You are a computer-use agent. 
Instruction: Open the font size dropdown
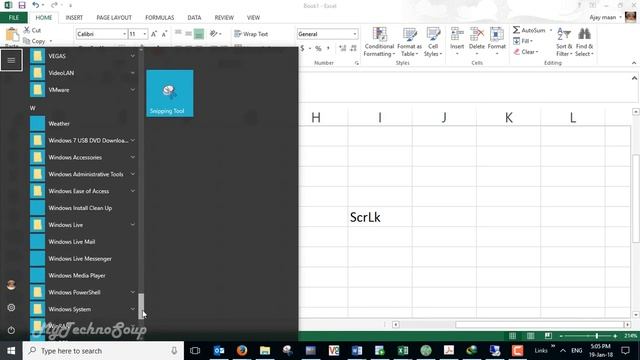(144, 34)
